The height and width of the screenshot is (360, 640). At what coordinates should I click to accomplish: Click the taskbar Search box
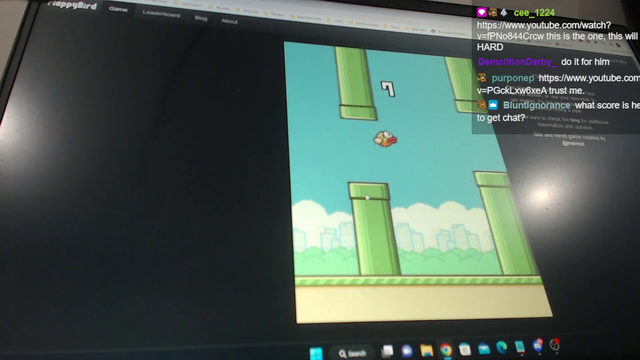pos(353,353)
